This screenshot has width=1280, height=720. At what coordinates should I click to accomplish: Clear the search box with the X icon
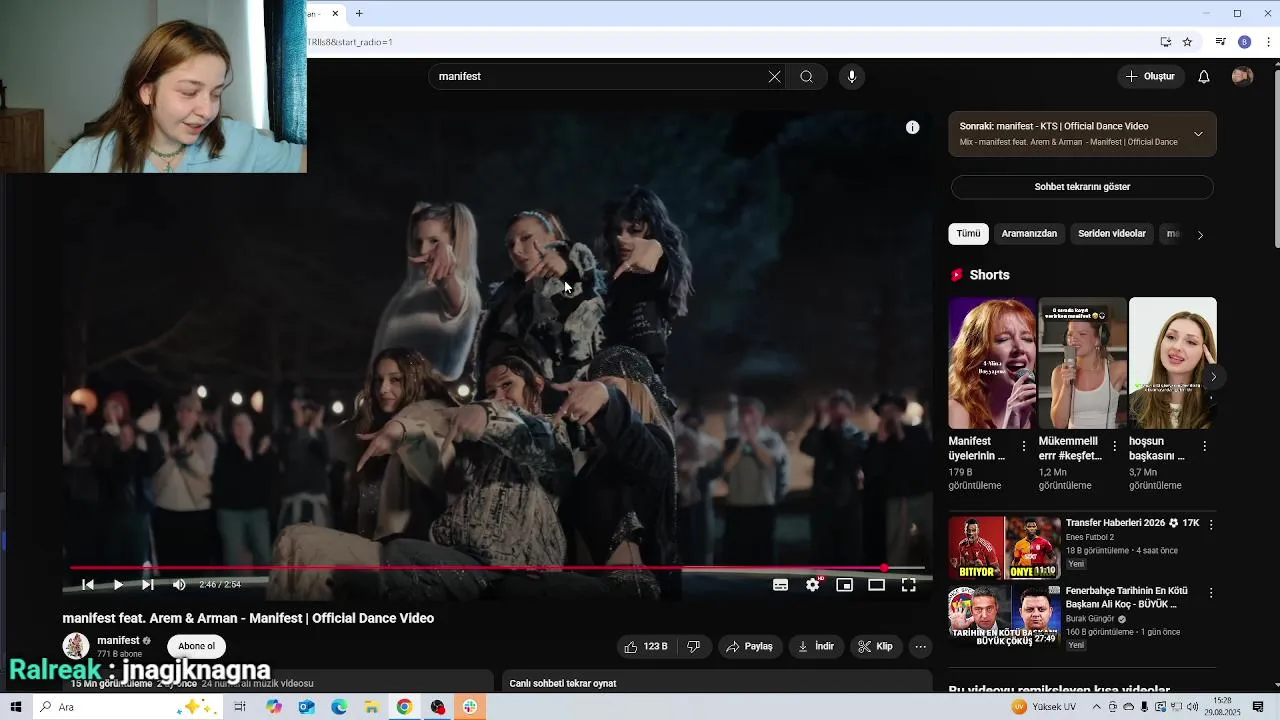[774, 77]
